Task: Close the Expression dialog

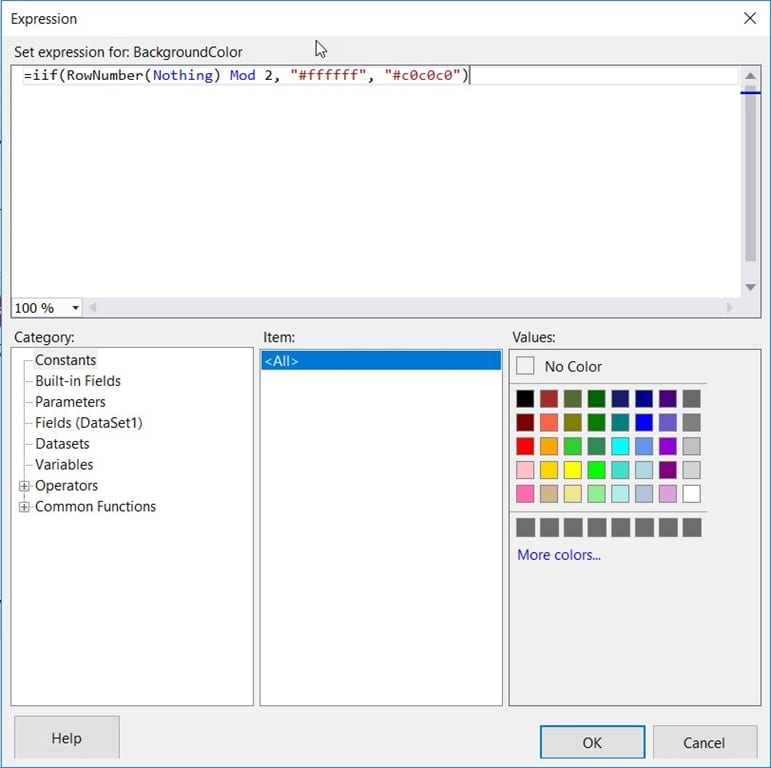Action: click(x=749, y=19)
